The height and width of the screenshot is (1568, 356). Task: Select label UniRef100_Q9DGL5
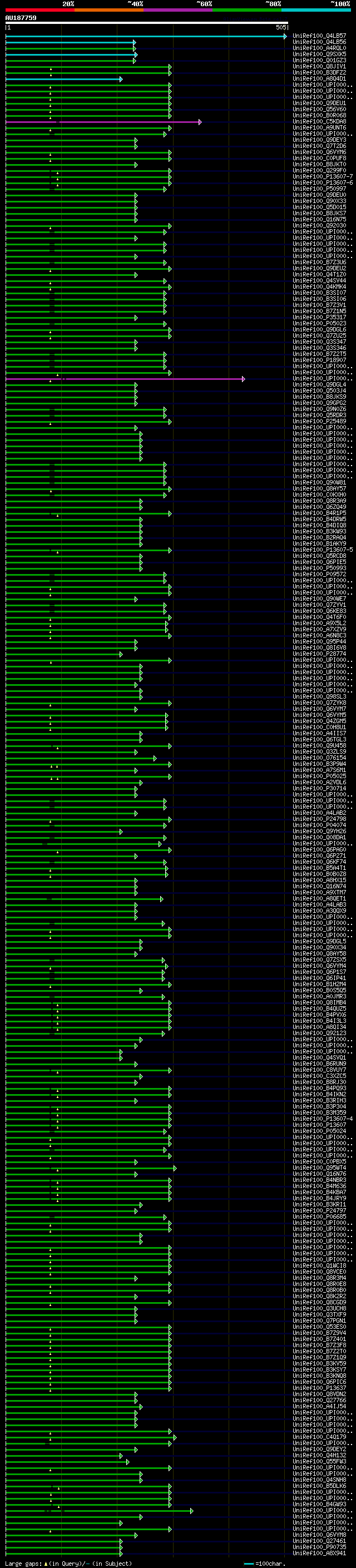coord(319,941)
